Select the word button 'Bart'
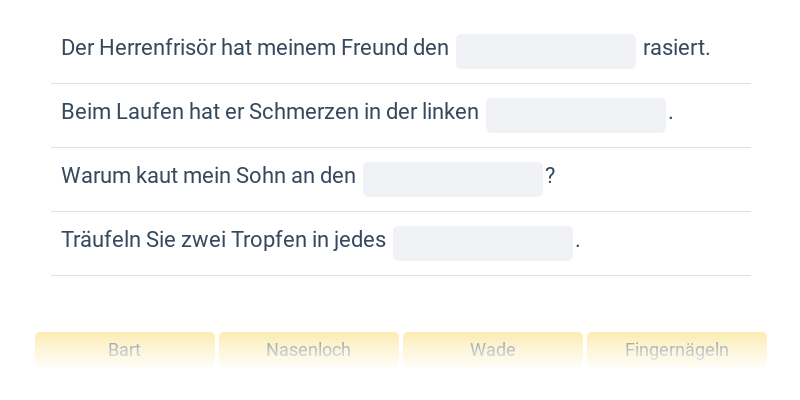 click(x=125, y=350)
